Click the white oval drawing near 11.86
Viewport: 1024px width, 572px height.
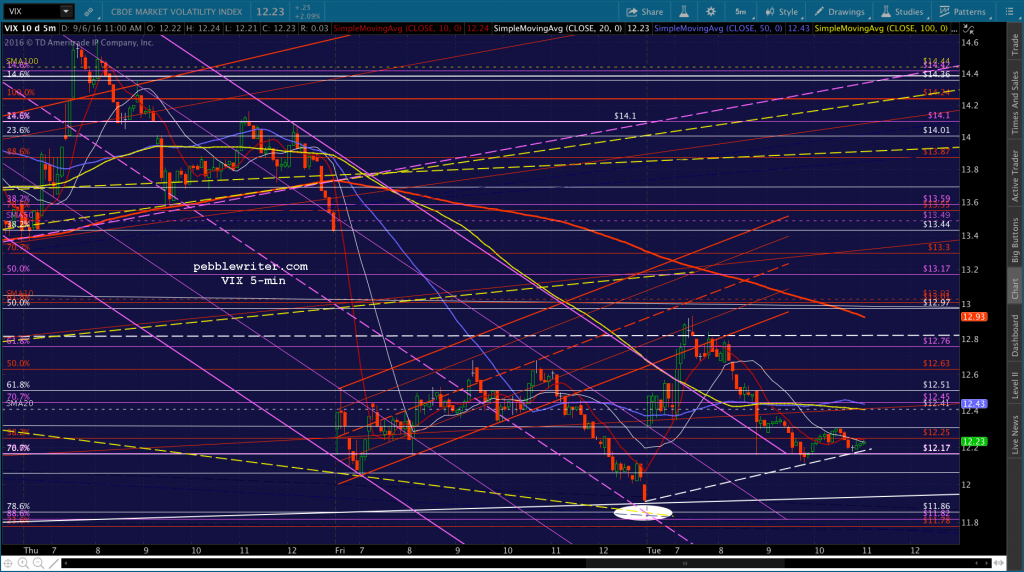tap(643, 513)
